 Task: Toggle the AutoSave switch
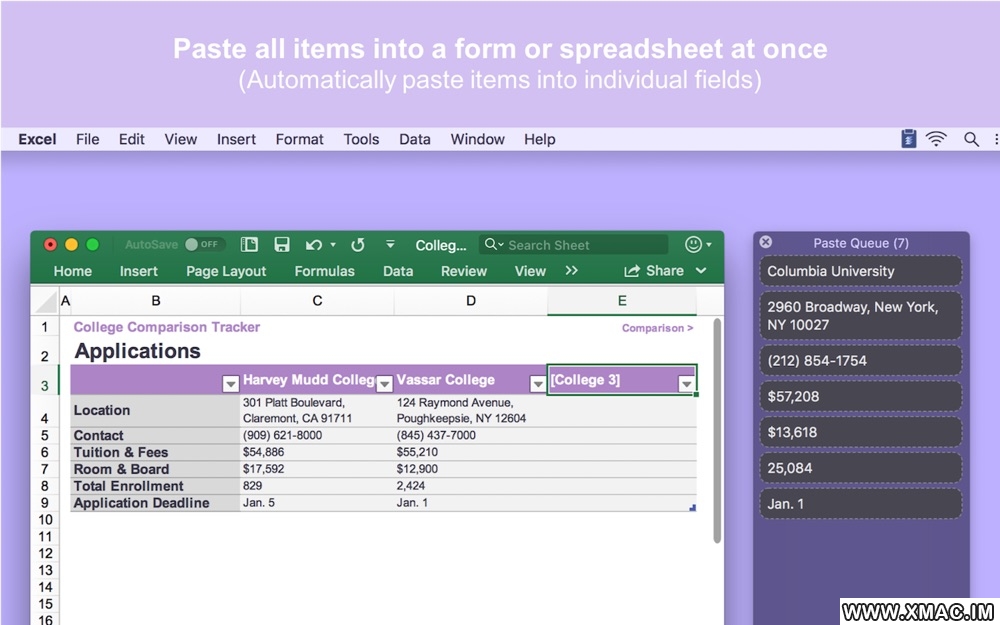point(203,244)
